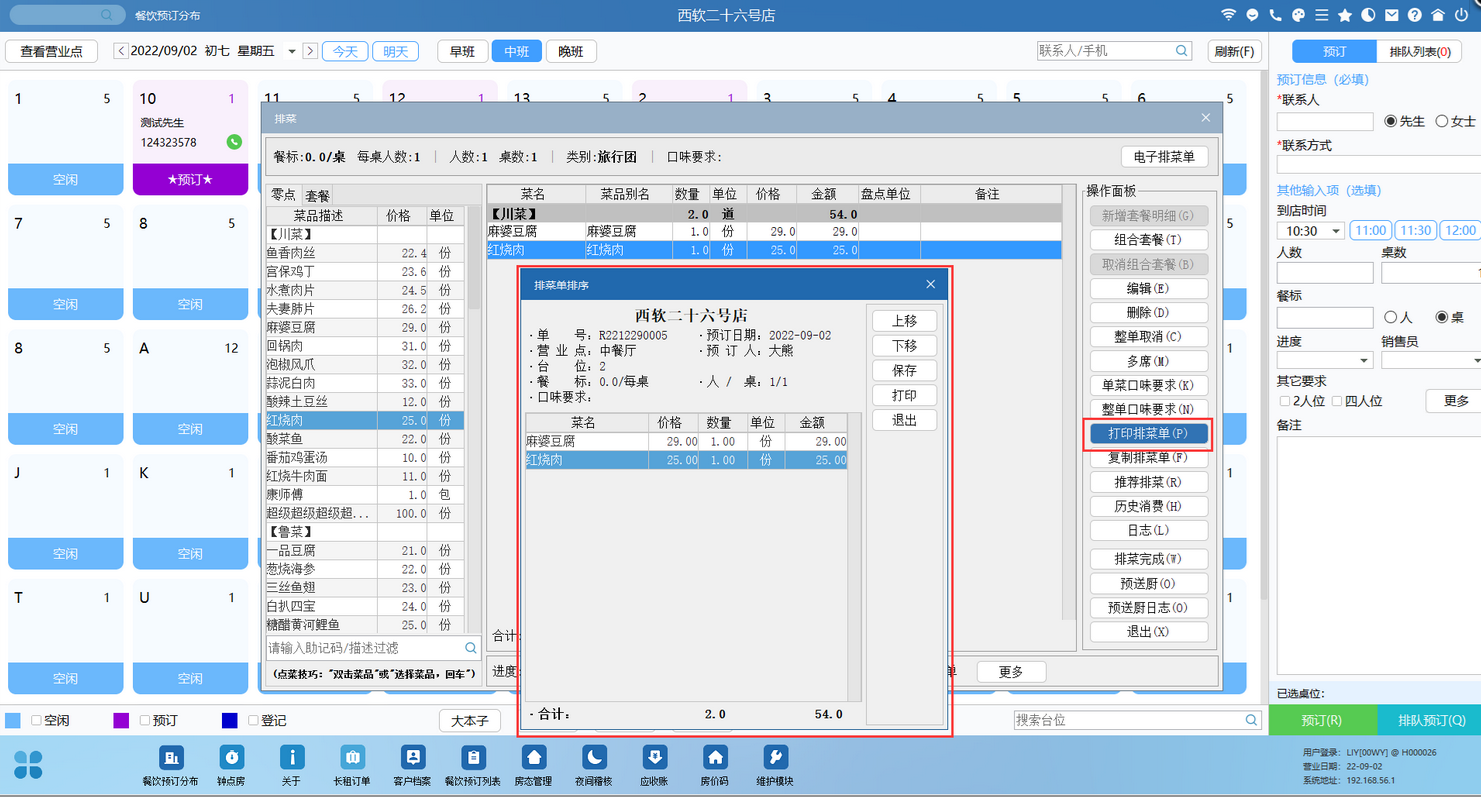Open the 应收账 module icon
Screen dimensions: 1481x797
coord(654,757)
